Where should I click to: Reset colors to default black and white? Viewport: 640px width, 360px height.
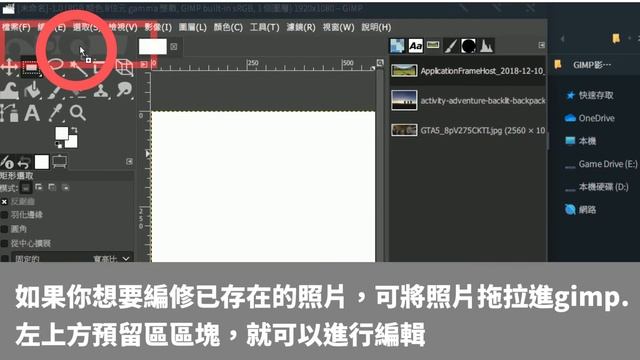coord(58,145)
